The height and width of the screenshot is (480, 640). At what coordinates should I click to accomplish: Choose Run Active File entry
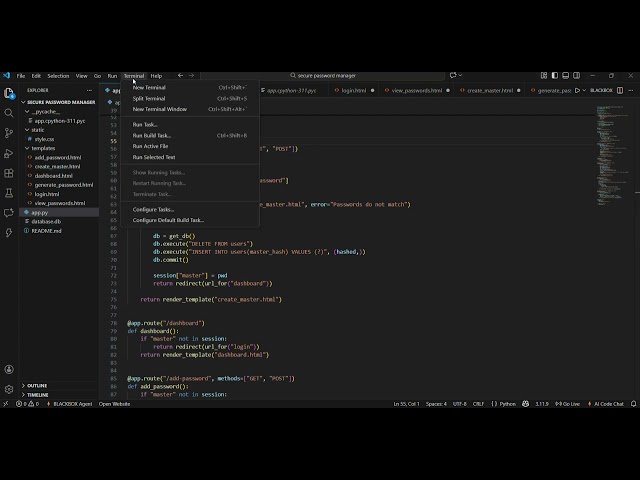[x=190, y=146]
